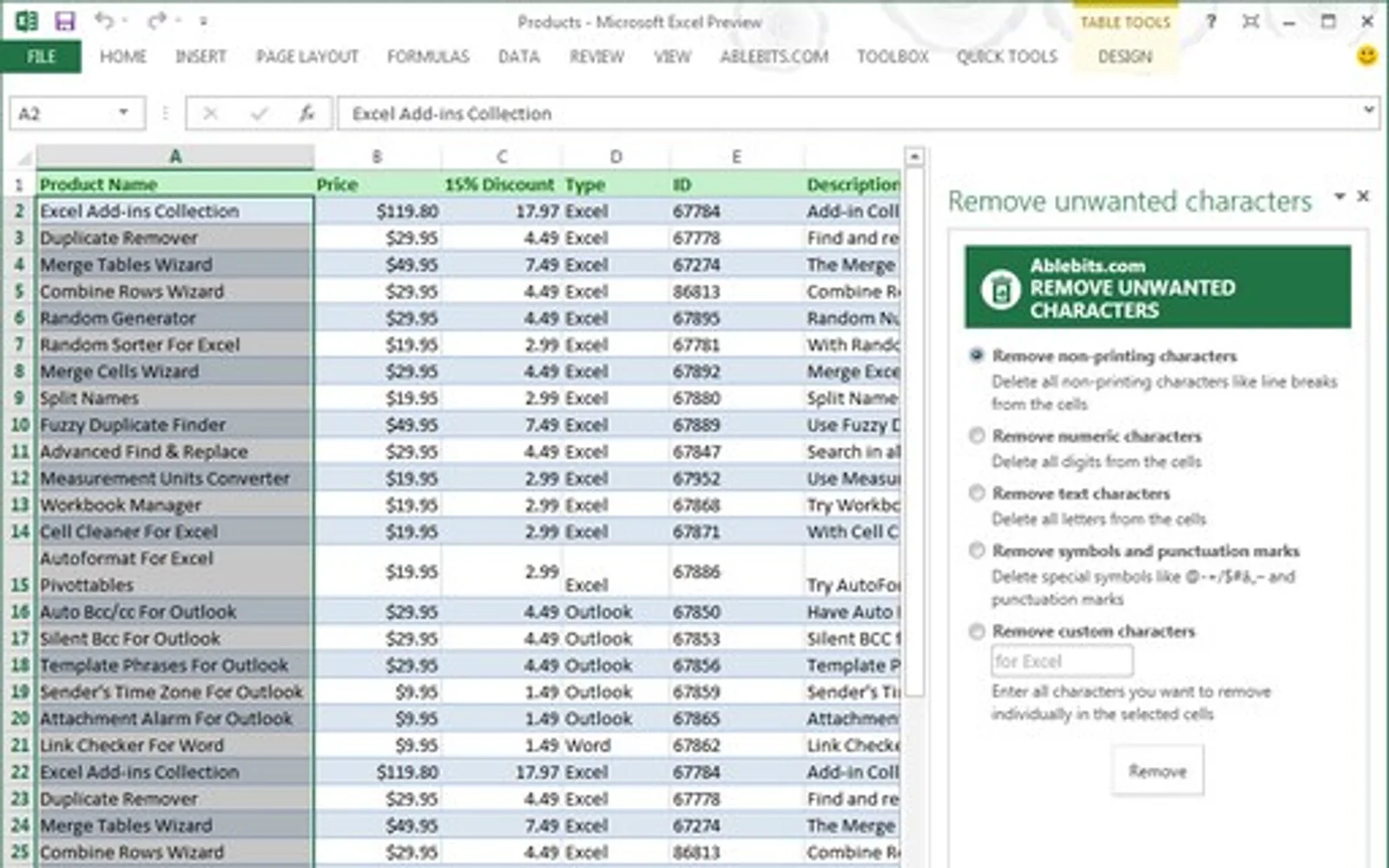This screenshot has height=868, width=1389.
Task: Close the Remove unwanted characters pane
Action: point(1363,196)
